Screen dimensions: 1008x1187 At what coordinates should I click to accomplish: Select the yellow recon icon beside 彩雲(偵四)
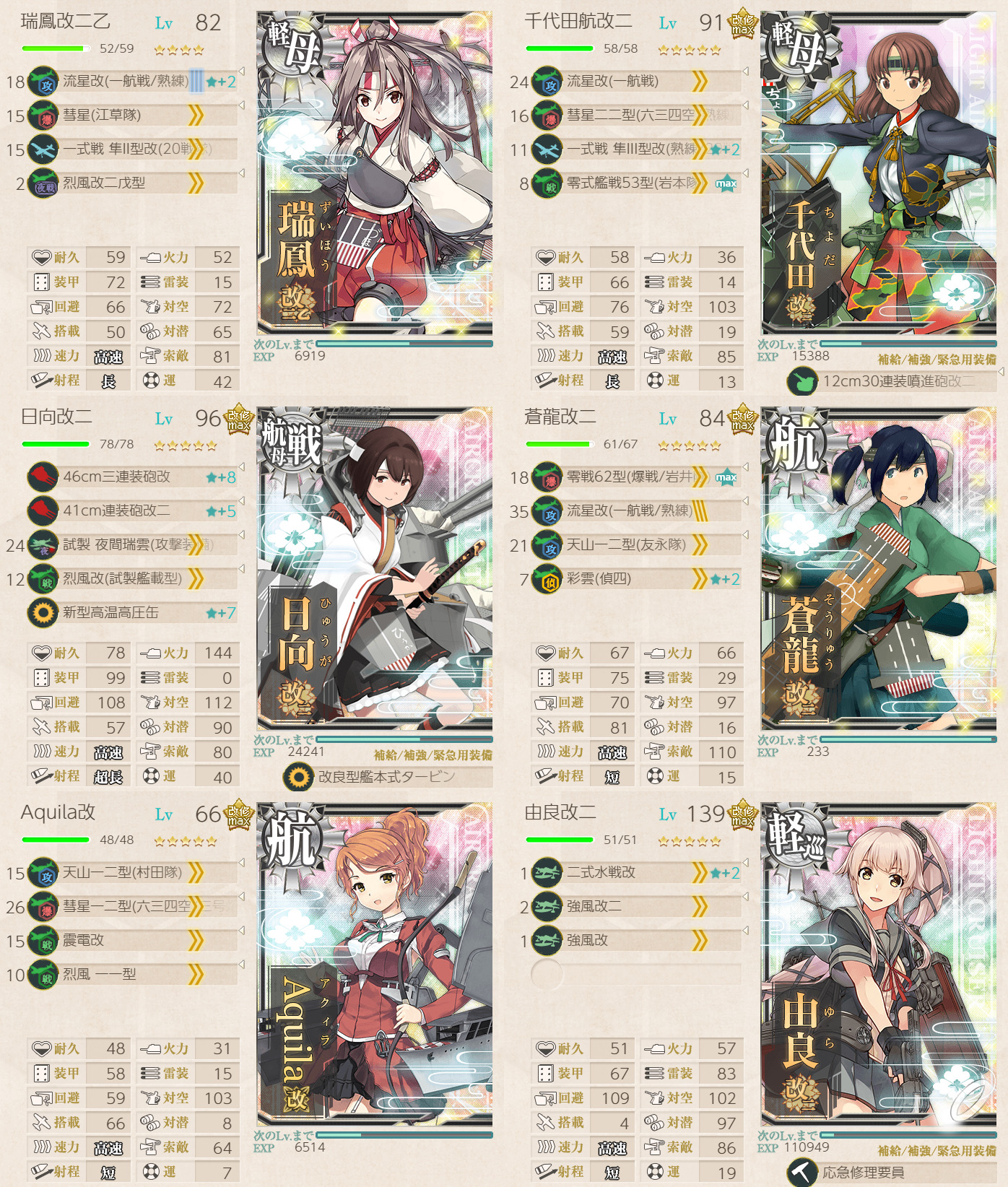coord(547,579)
